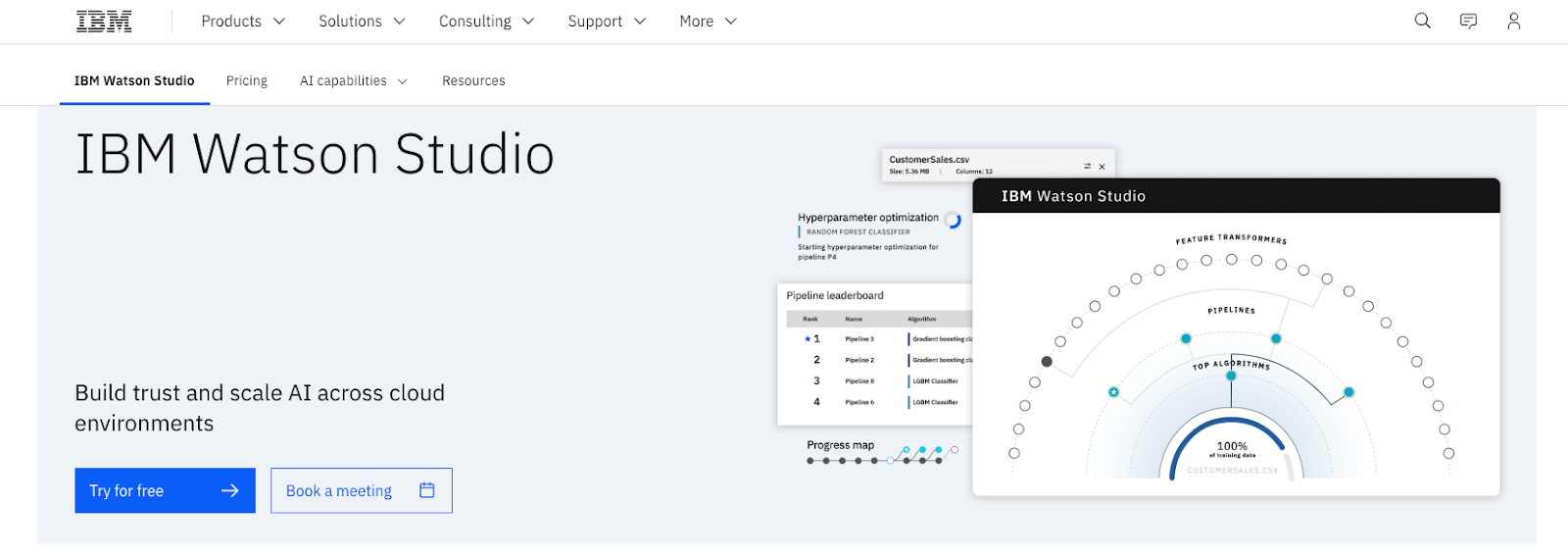Click the Pipeline 2 row

tap(879, 360)
